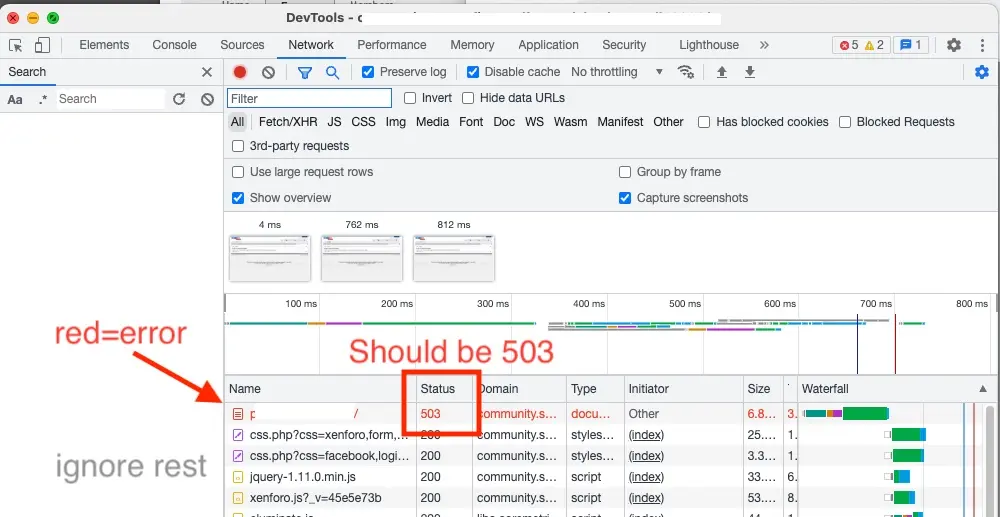Enable Group by frame checkbox
The image size is (1000, 517).
point(625,172)
